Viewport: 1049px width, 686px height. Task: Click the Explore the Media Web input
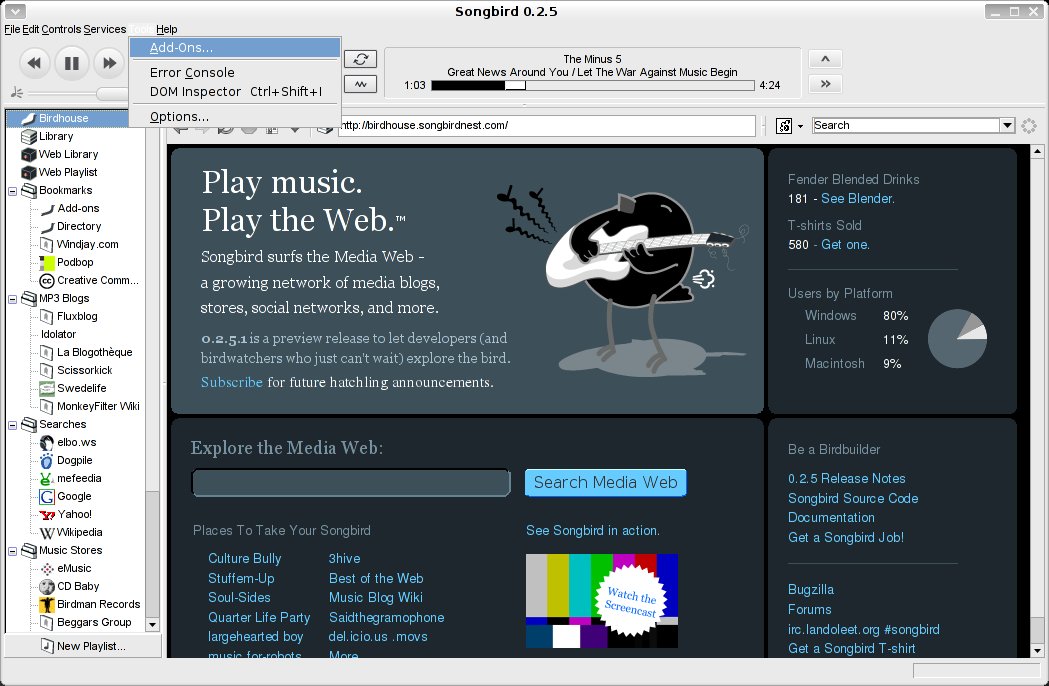[x=351, y=483]
